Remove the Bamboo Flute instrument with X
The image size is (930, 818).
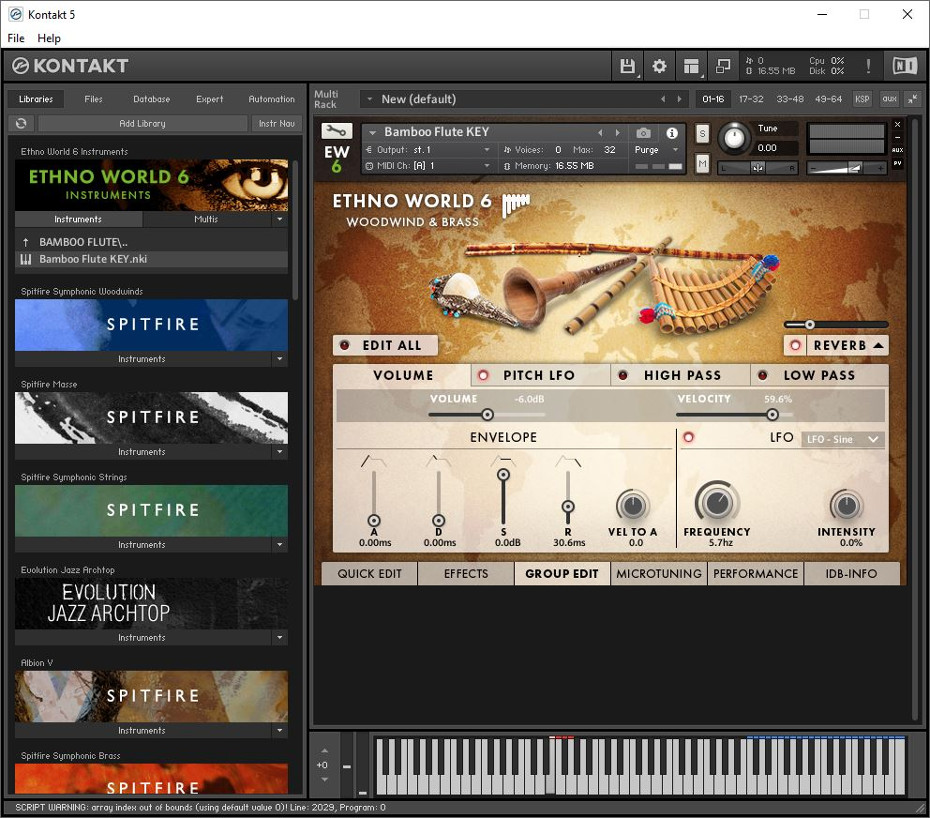pos(897,125)
